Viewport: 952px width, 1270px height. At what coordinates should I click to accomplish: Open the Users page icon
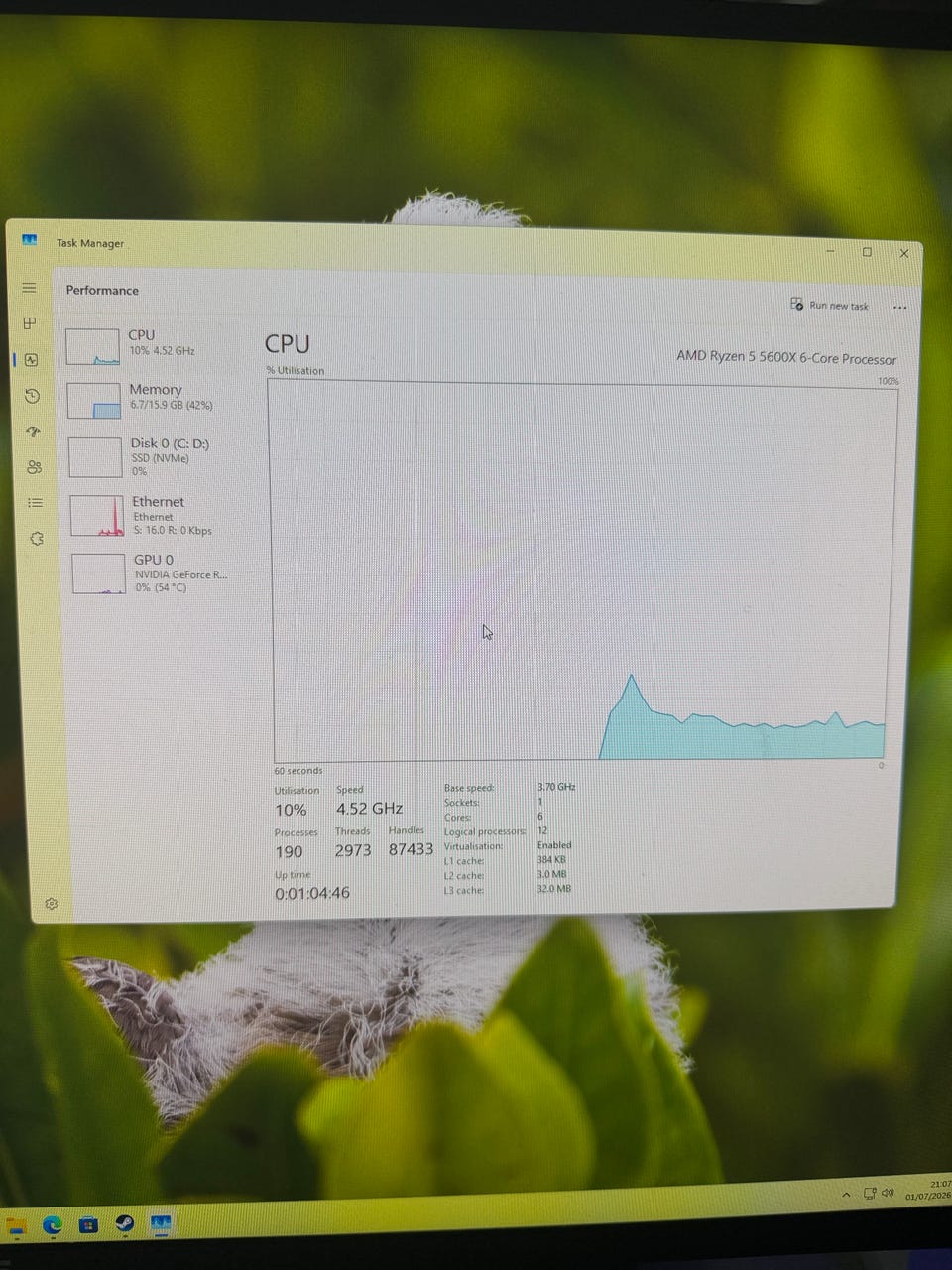tap(34, 467)
